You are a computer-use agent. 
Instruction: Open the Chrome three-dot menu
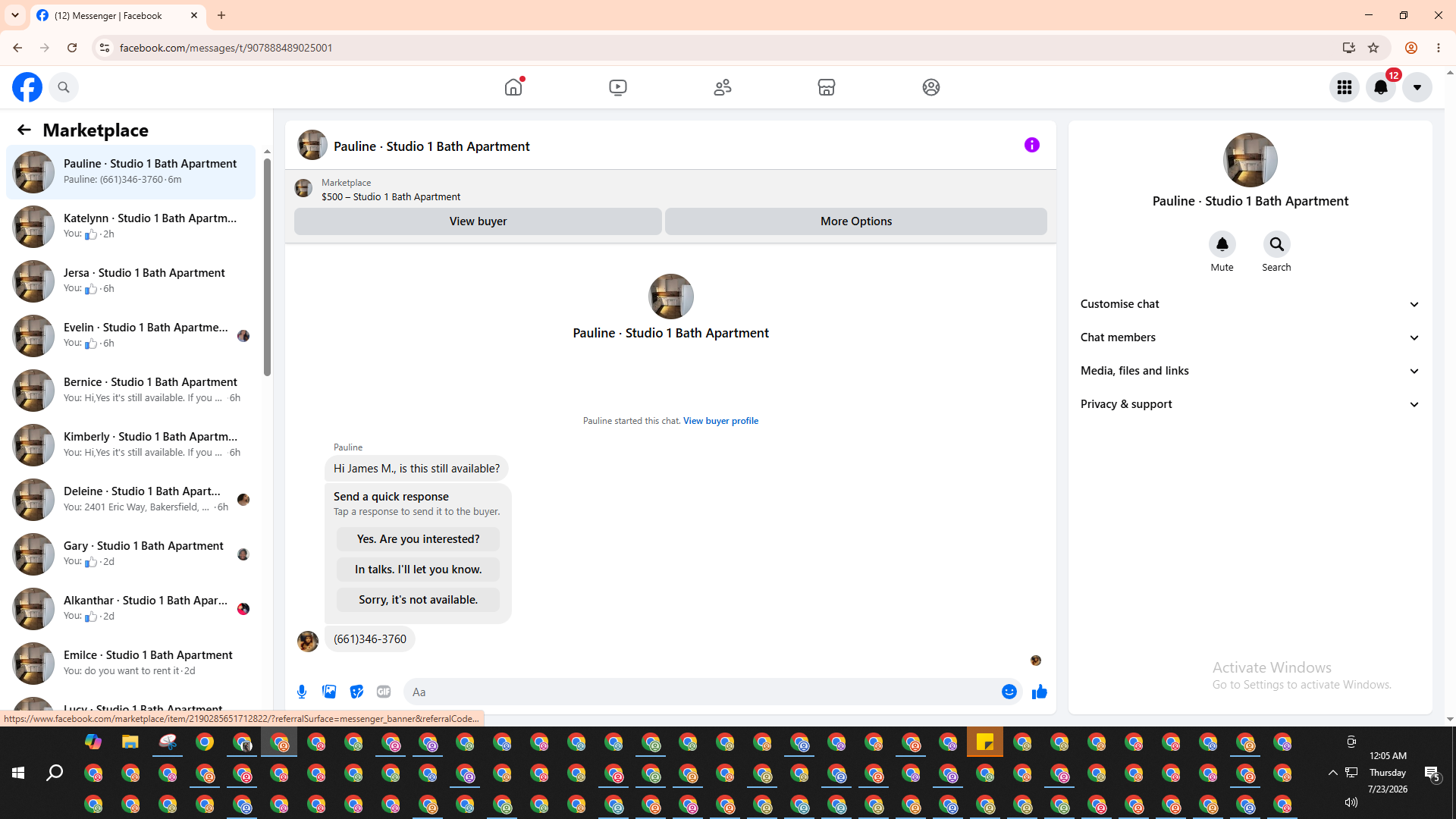point(1439,48)
